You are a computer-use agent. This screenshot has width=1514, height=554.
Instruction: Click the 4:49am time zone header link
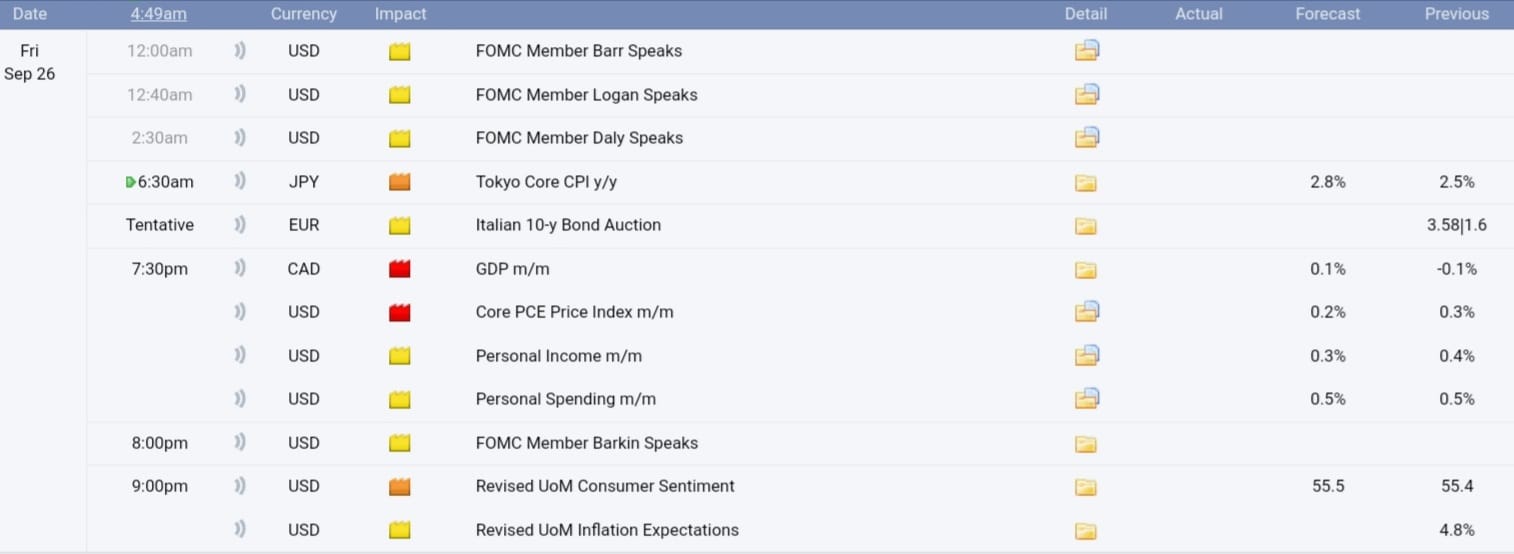pyautogui.click(x=158, y=14)
